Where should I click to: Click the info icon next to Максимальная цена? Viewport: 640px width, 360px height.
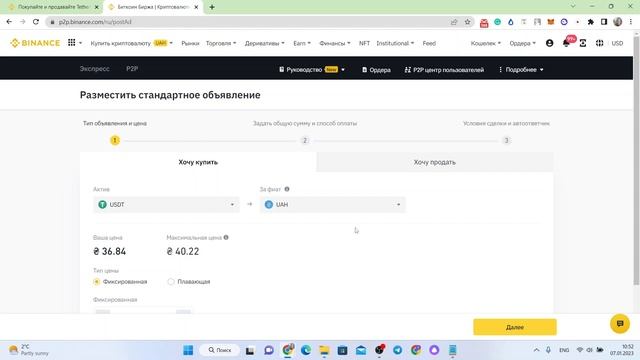tap(226, 237)
